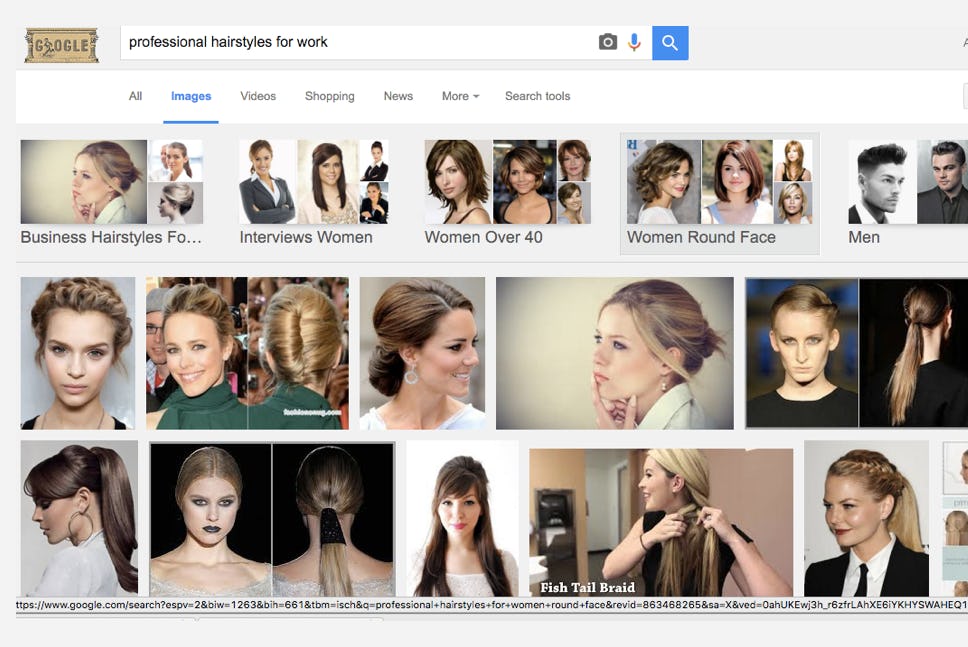
Task: Open the Men hairstyles category
Action: point(905,192)
